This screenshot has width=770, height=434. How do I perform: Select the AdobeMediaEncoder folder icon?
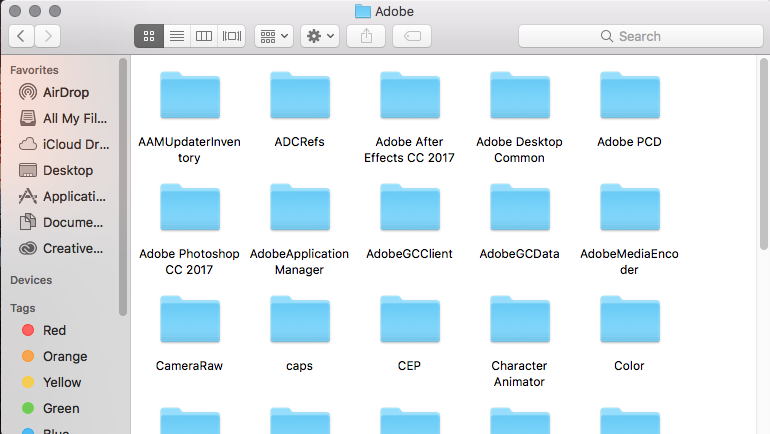pyautogui.click(x=630, y=207)
